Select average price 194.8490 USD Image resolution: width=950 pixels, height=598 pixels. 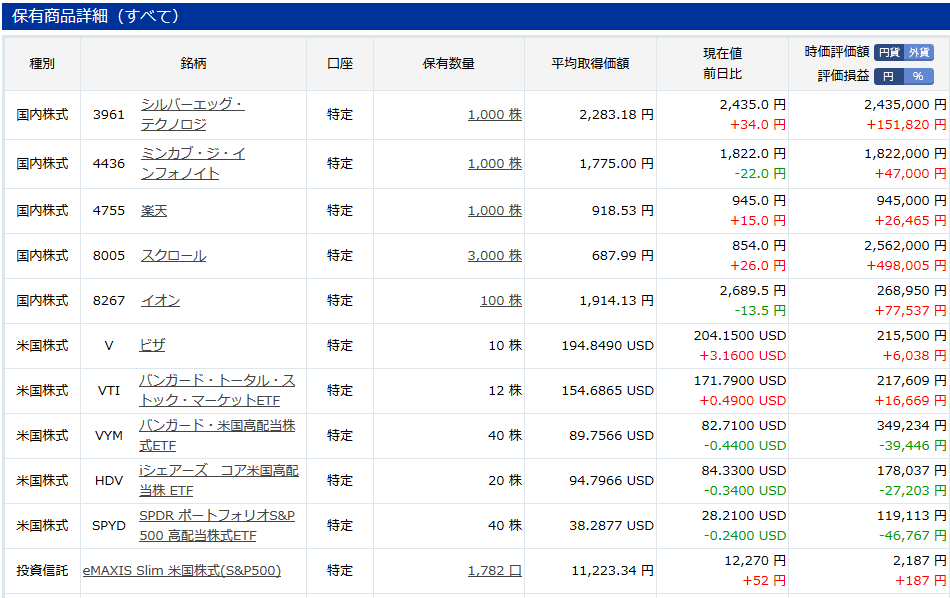pyautogui.click(x=608, y=345)
